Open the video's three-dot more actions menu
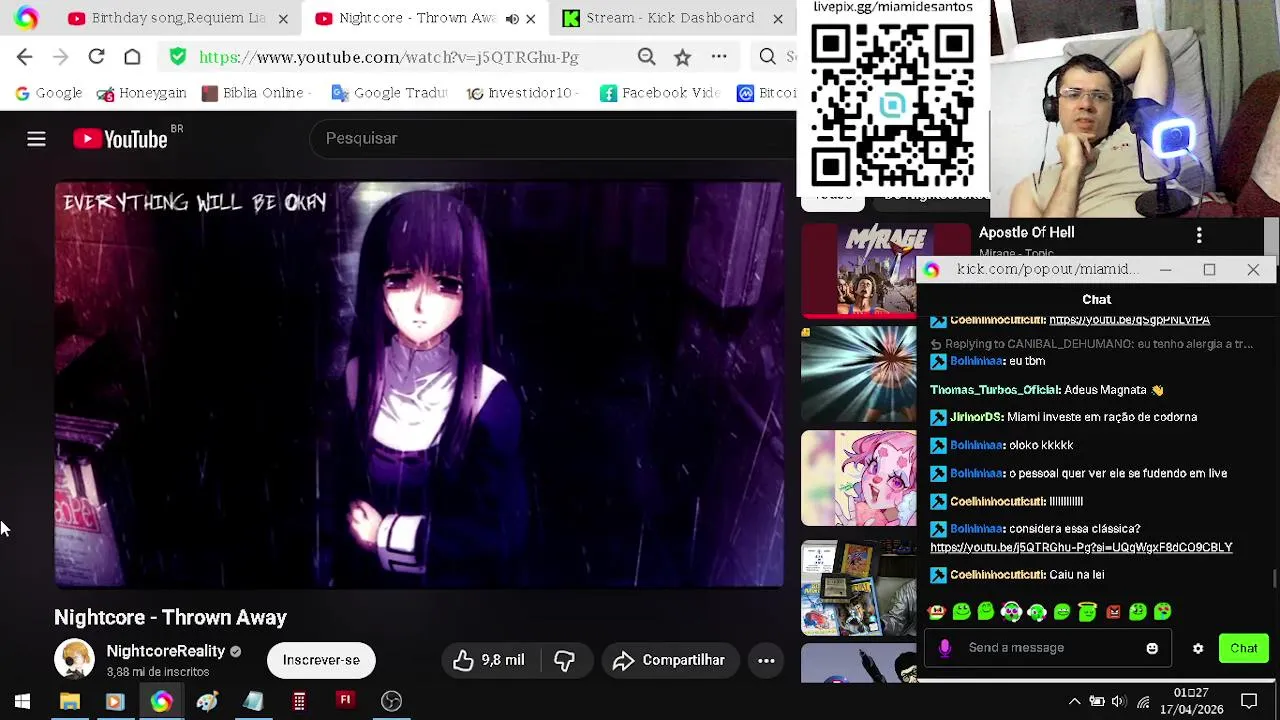This screenshot has height=720, width=1280. pyautogui.click(x=766, y=660)
